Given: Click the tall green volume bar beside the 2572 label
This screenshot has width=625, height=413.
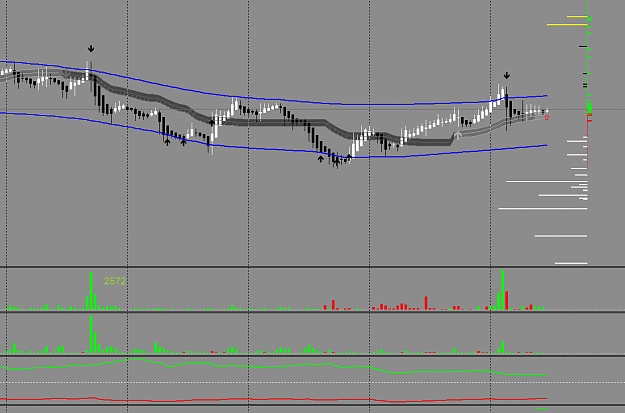Looking at the screenshot, I should [91, 291].
